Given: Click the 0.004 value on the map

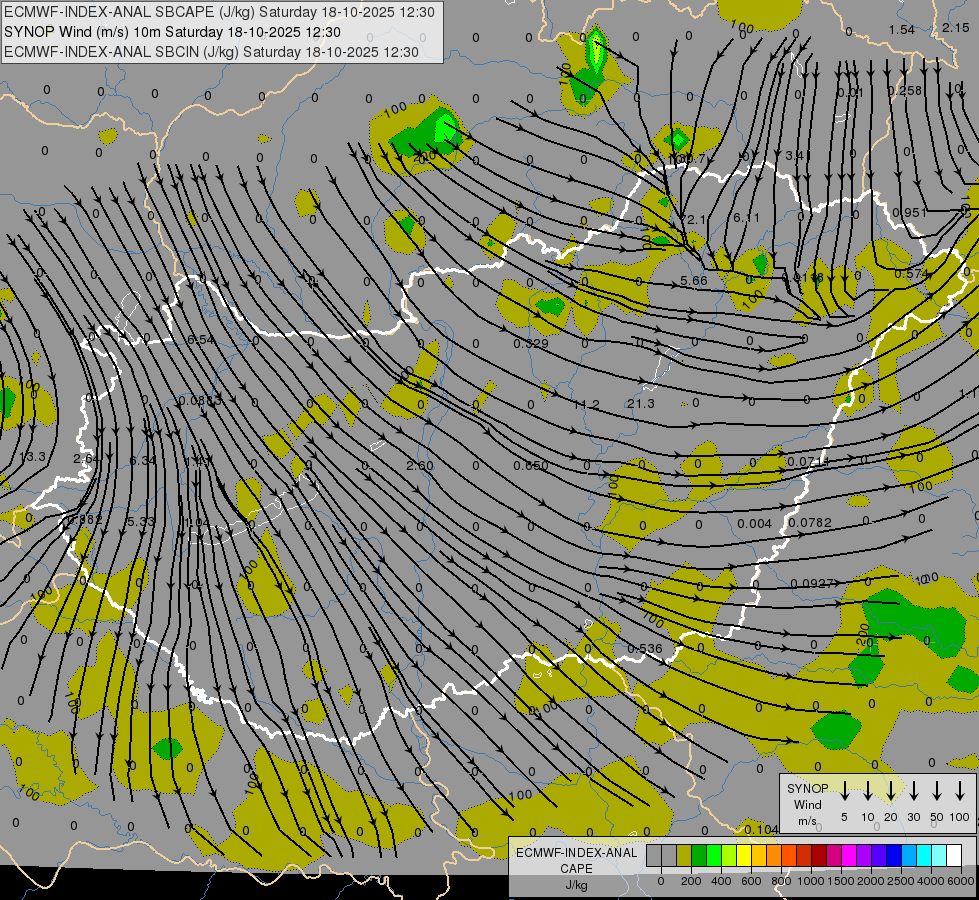Looking at the screenshot, I should pyautogui.click(x=754, y=523).
